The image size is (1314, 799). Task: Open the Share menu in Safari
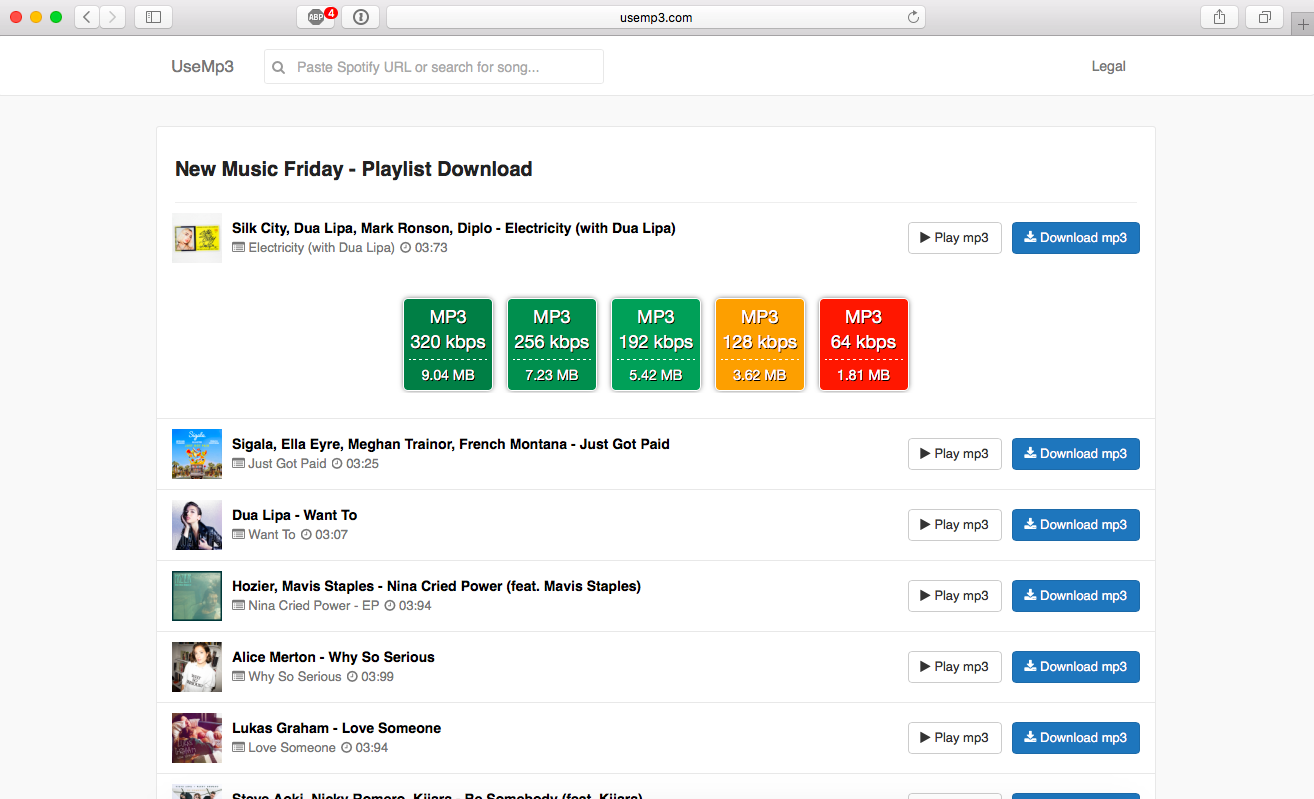(x=1218, y=16)
